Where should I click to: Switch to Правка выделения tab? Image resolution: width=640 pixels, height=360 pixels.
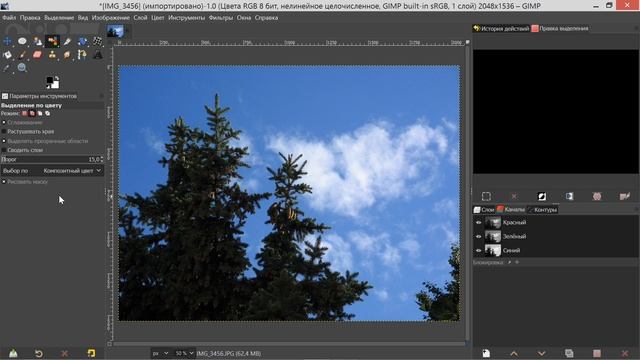[560, 28]
